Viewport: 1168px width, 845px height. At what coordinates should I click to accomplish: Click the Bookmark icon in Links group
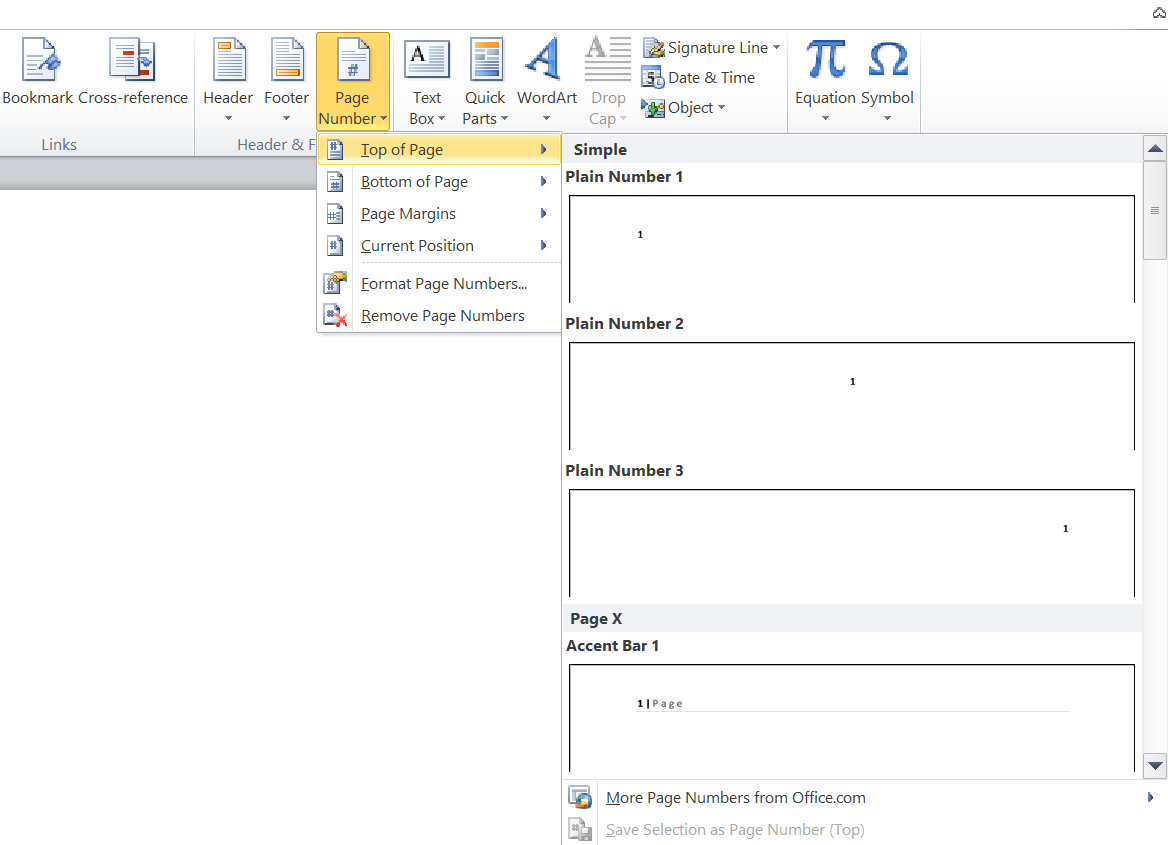pos(40,59)
